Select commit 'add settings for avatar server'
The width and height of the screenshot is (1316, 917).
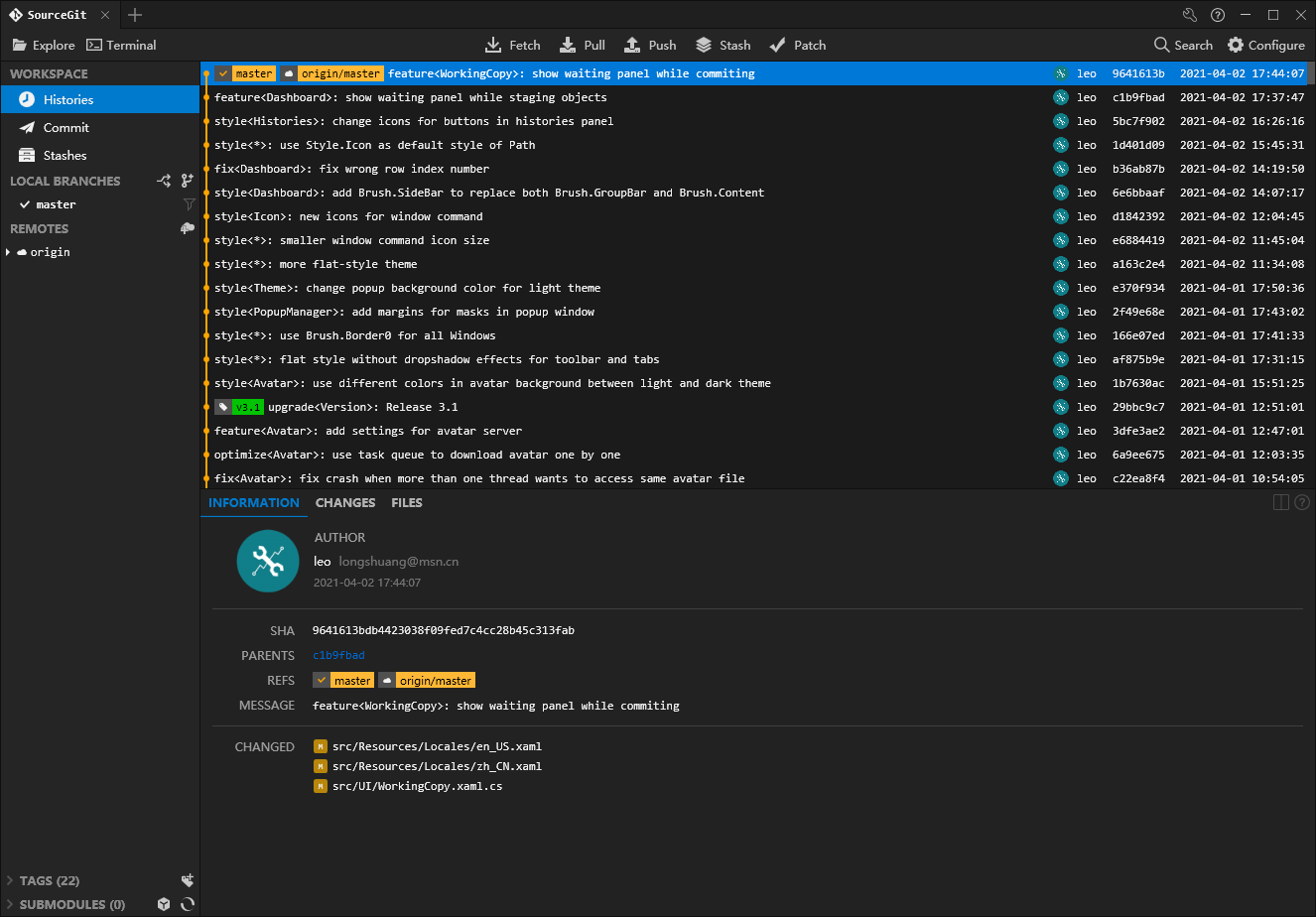[x=756, y=431]
